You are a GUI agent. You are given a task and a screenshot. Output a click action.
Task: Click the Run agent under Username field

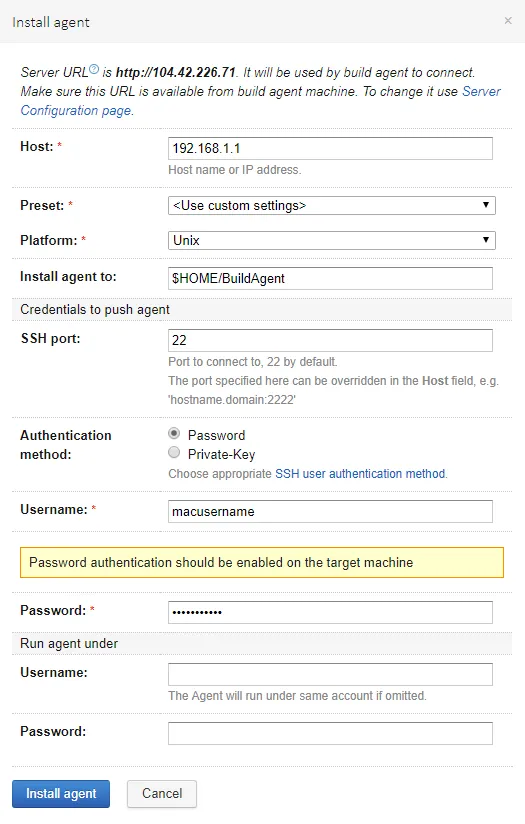(331, 674)
